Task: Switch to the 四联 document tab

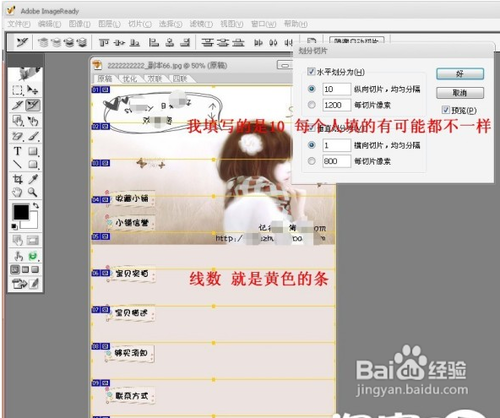Action: tap(180, 79)
